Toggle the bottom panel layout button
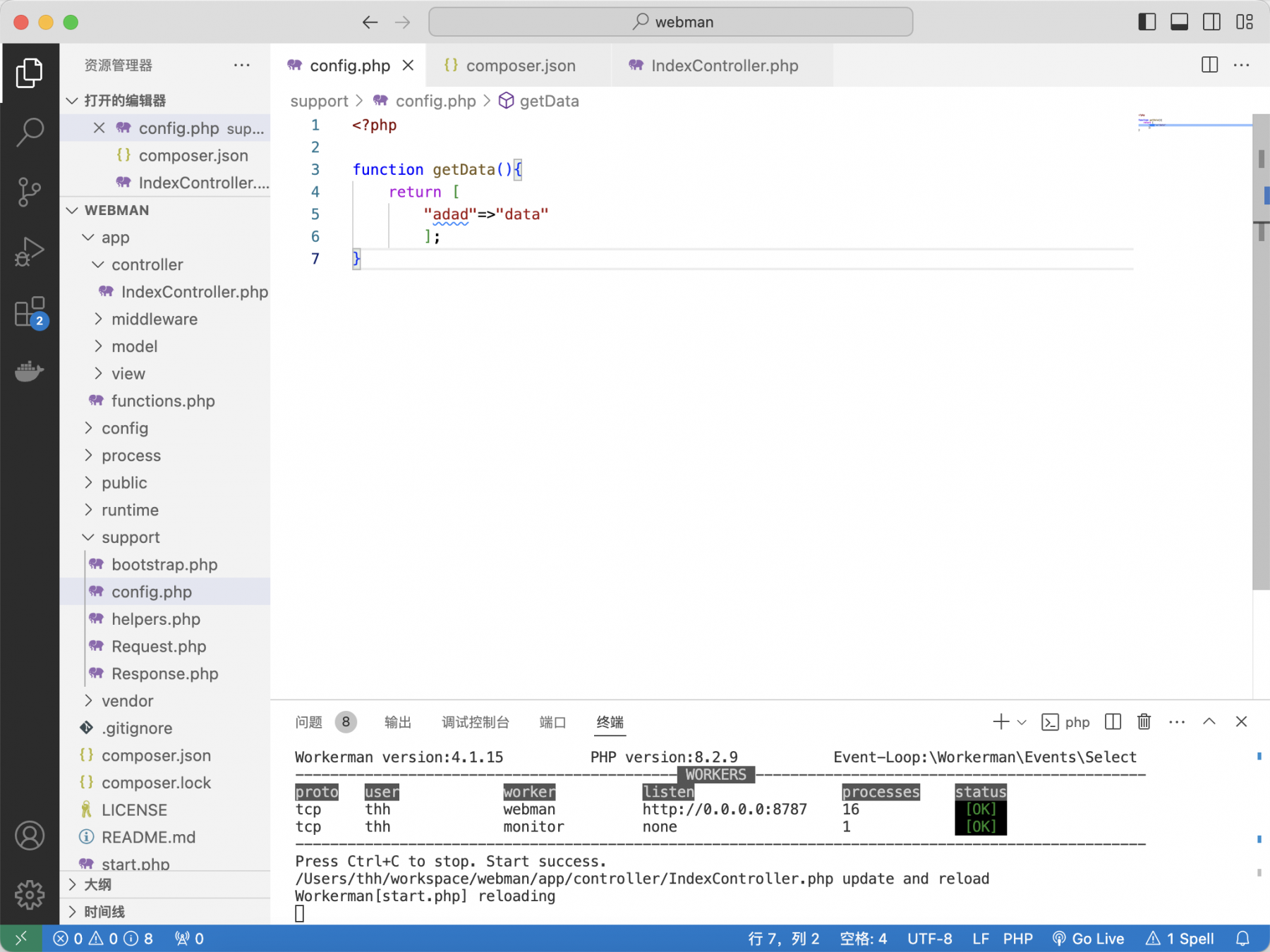This screenshot has height=952, width=1270. (x=1179, y=22)
